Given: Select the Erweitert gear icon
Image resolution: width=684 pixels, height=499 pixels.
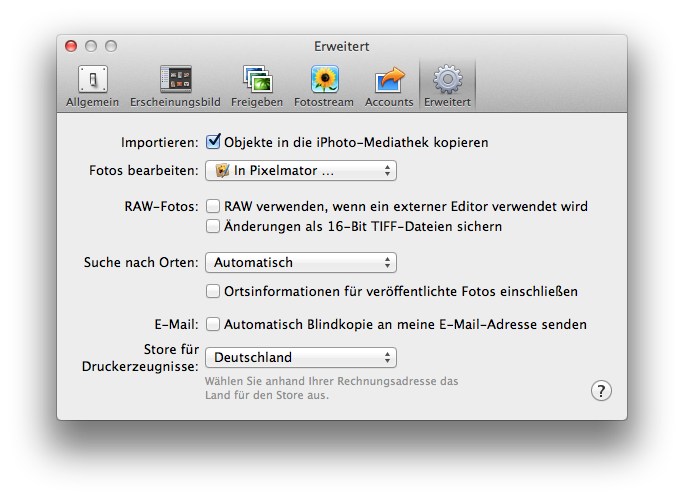Looking at the screenshot, I should (447, 84).
